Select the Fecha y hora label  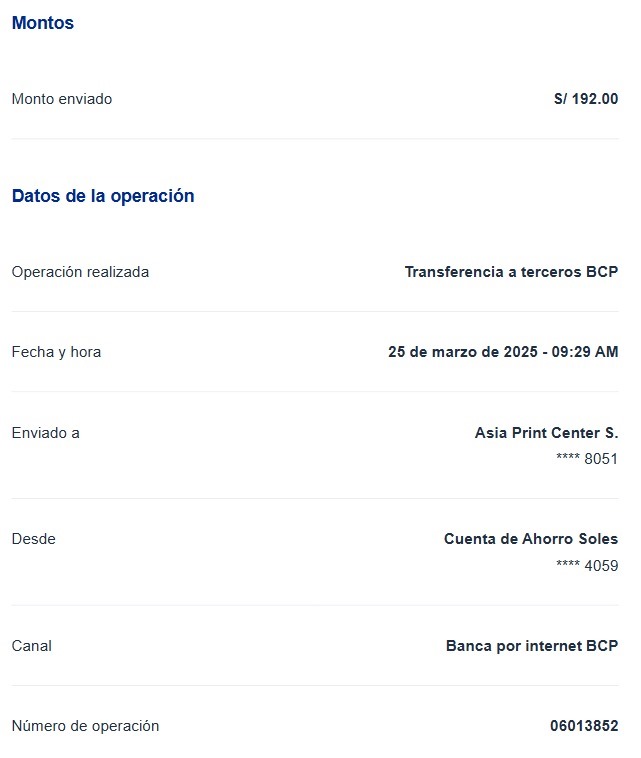pyautogui.click(x=56, y=352)
